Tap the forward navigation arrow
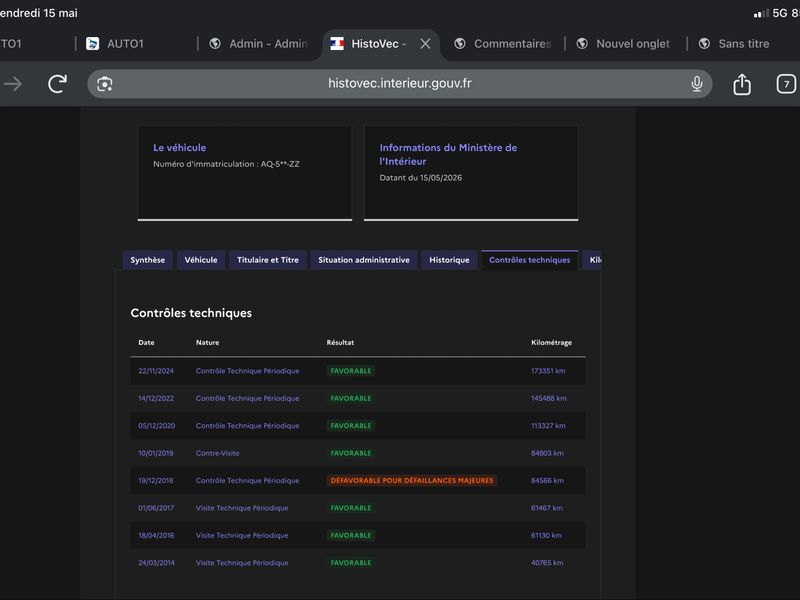 (13, 84)
